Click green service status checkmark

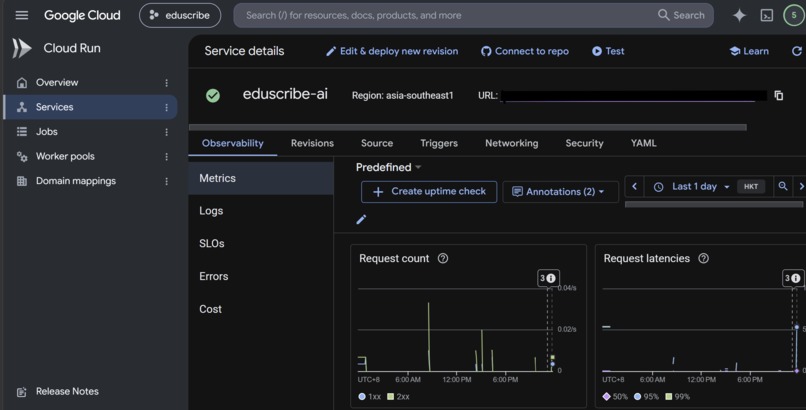[x=213, y=96]
